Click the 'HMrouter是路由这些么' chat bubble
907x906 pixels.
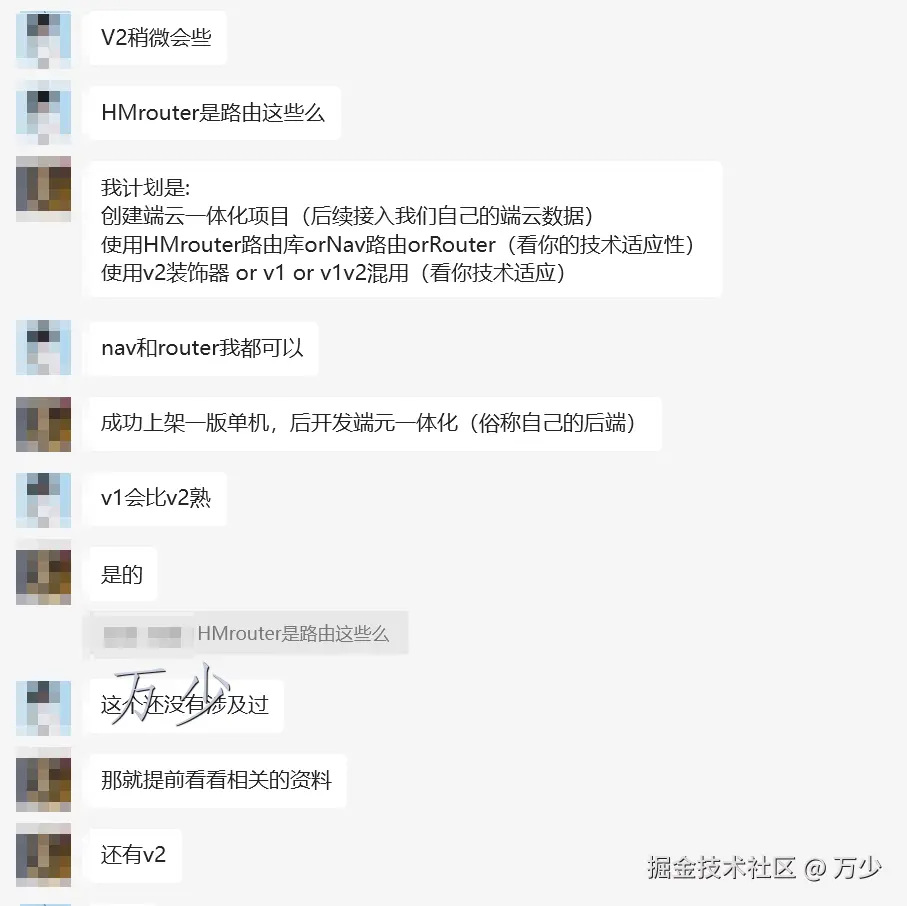click(215, 113)
